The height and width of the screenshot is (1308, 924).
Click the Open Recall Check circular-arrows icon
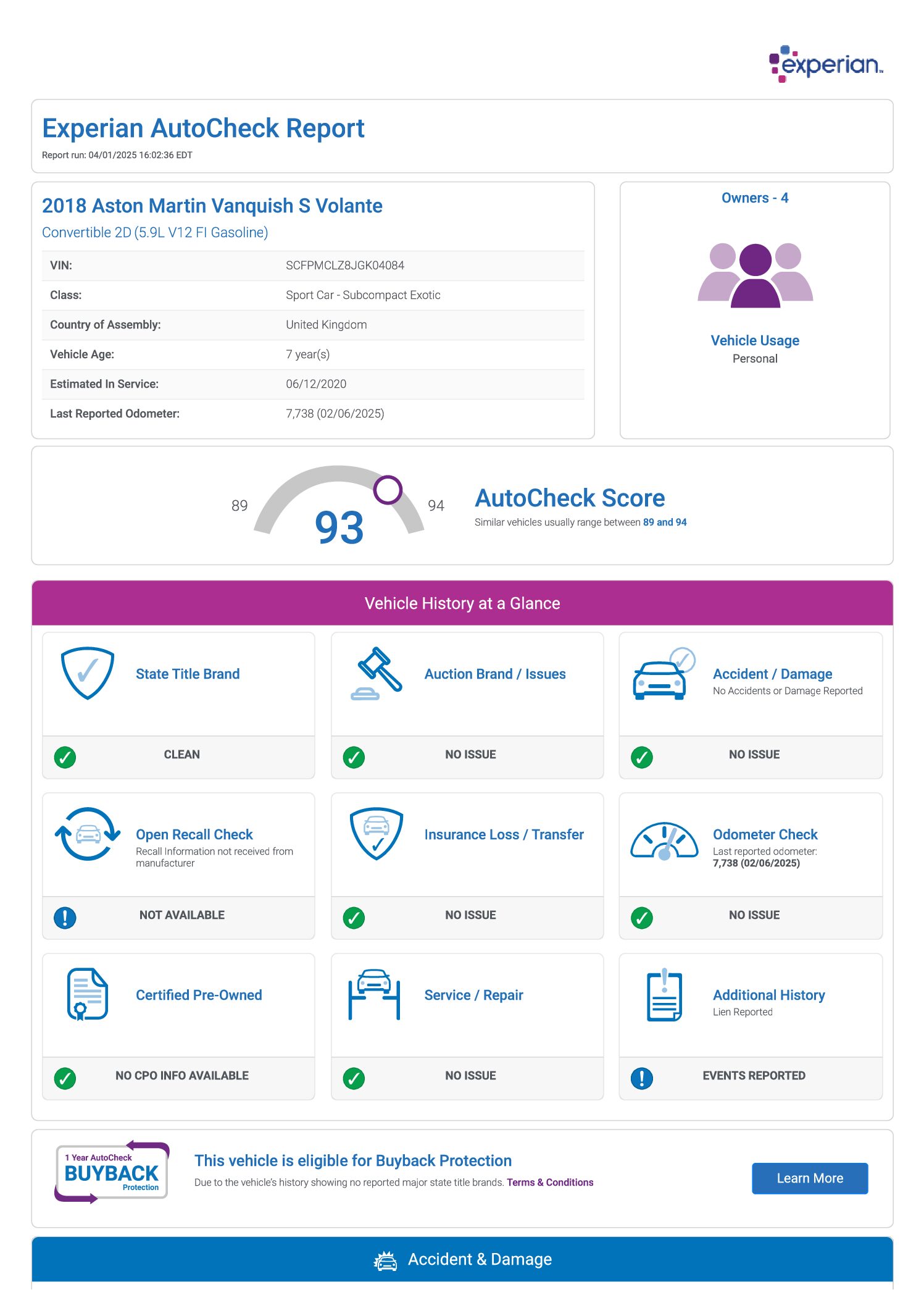click(x=88, y=834)
